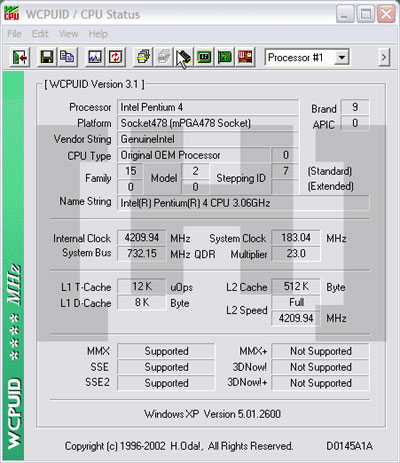Click the copyright notice text
This screenshot has height=463, width=400.
tap(179, 446)
